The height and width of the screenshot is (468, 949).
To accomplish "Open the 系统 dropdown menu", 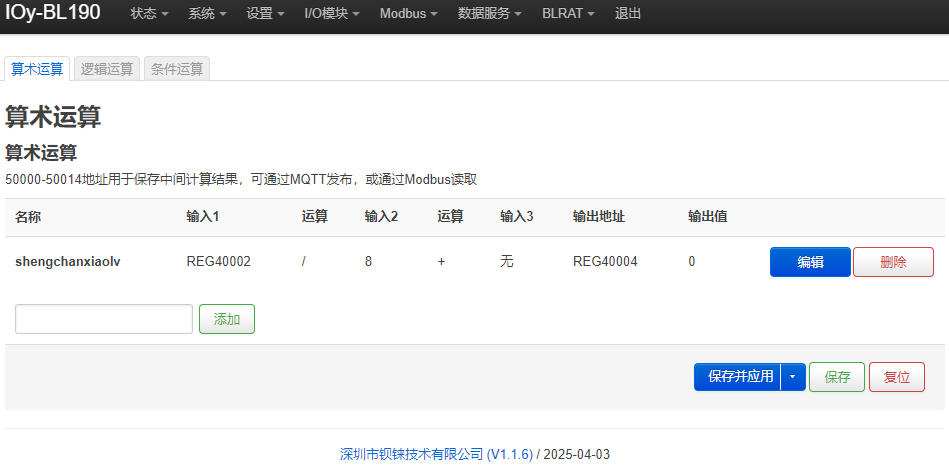I will point(207,13).
